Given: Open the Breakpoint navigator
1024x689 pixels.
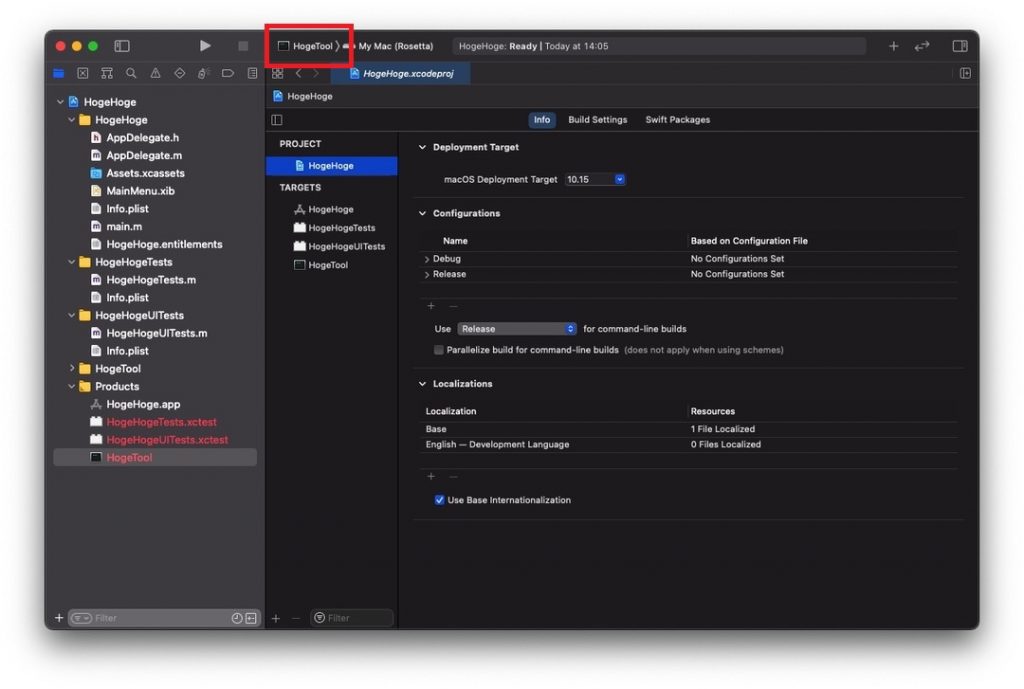Looking at the screenshot, I should (228, 73).
